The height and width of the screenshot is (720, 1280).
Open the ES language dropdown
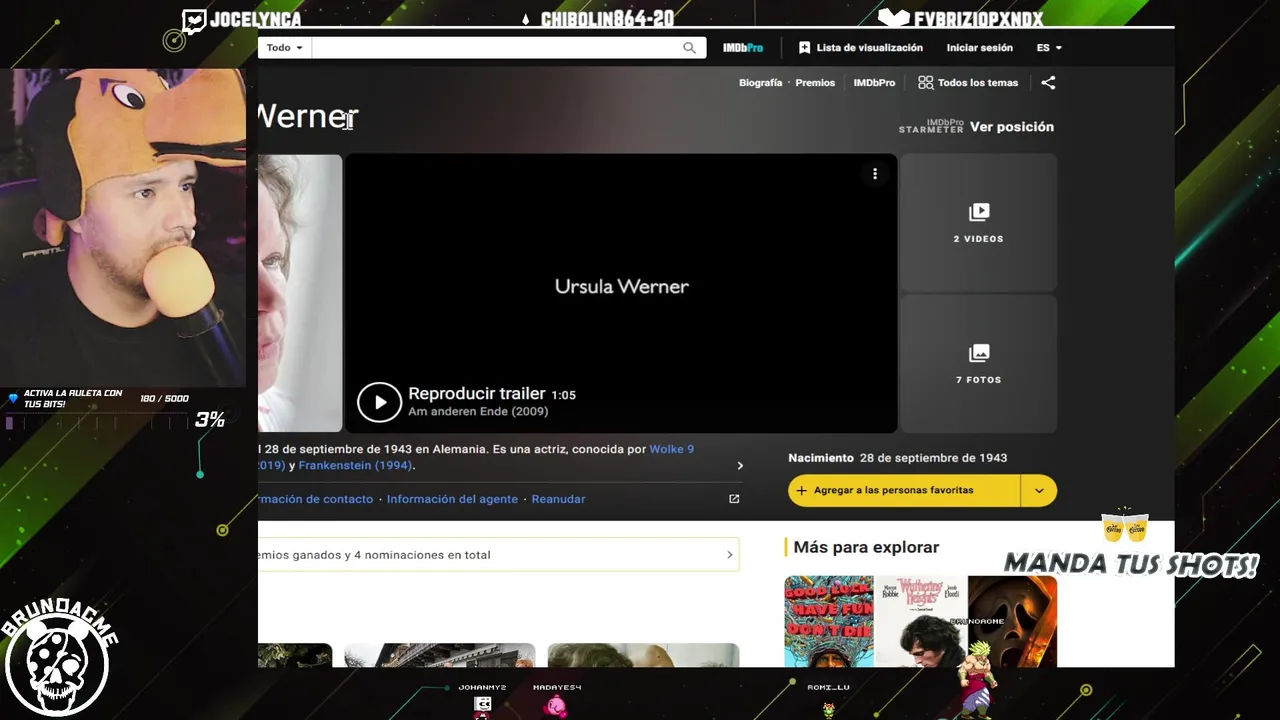click(1049, 48)
